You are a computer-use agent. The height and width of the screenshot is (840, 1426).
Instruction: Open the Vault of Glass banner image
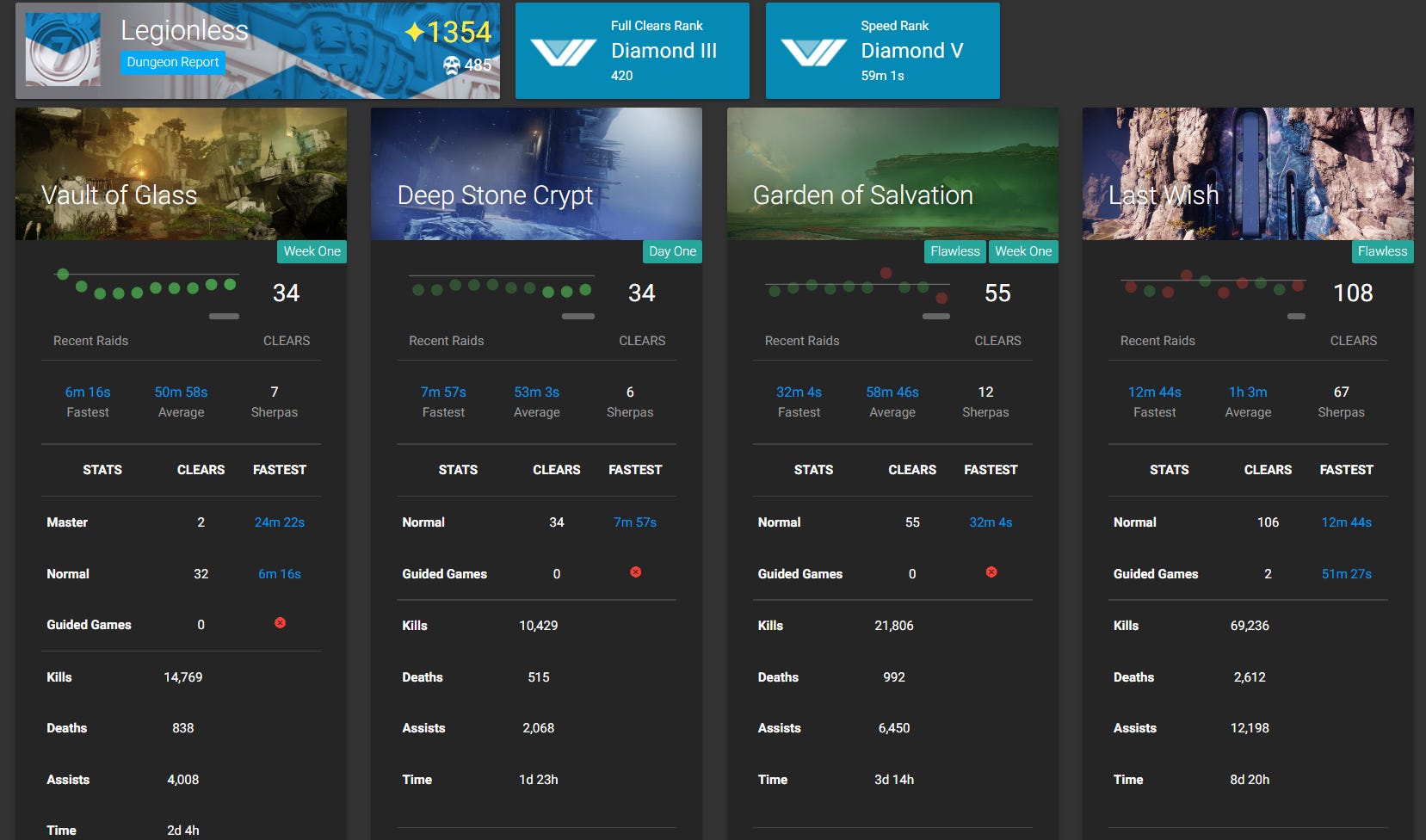tap(181, 174)
